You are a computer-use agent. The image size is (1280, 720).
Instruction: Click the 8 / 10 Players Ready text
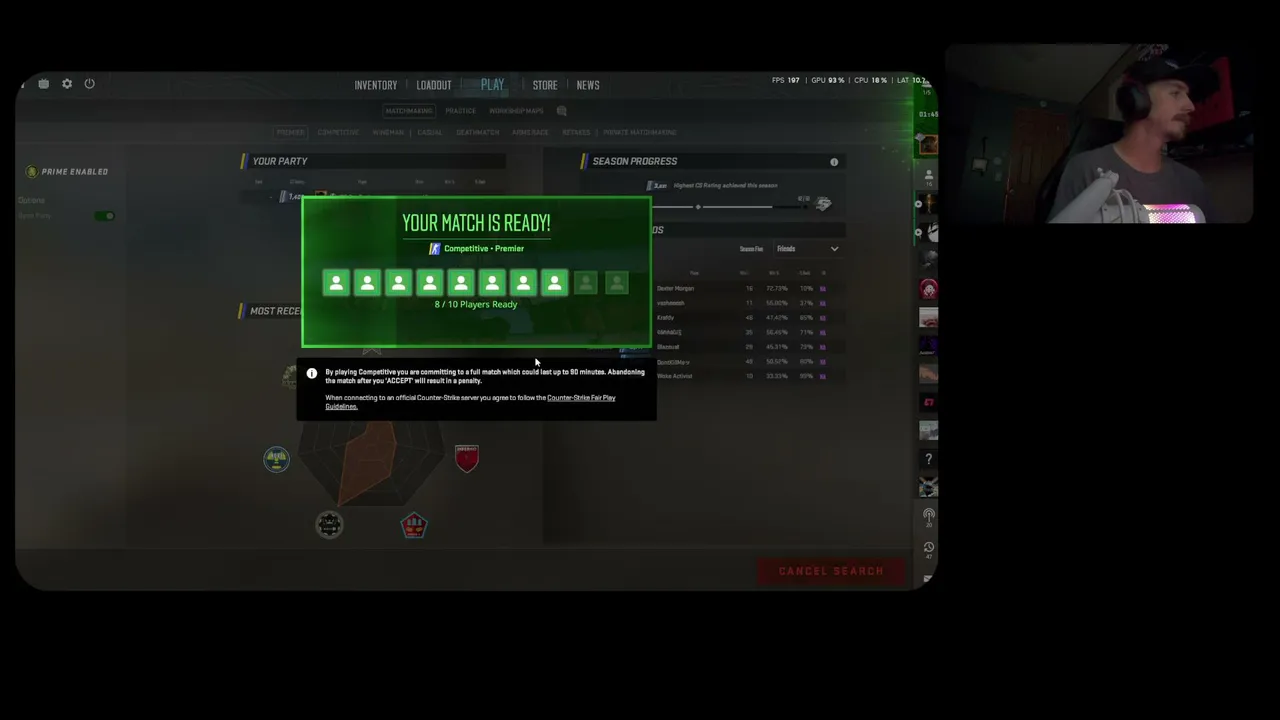476,304
